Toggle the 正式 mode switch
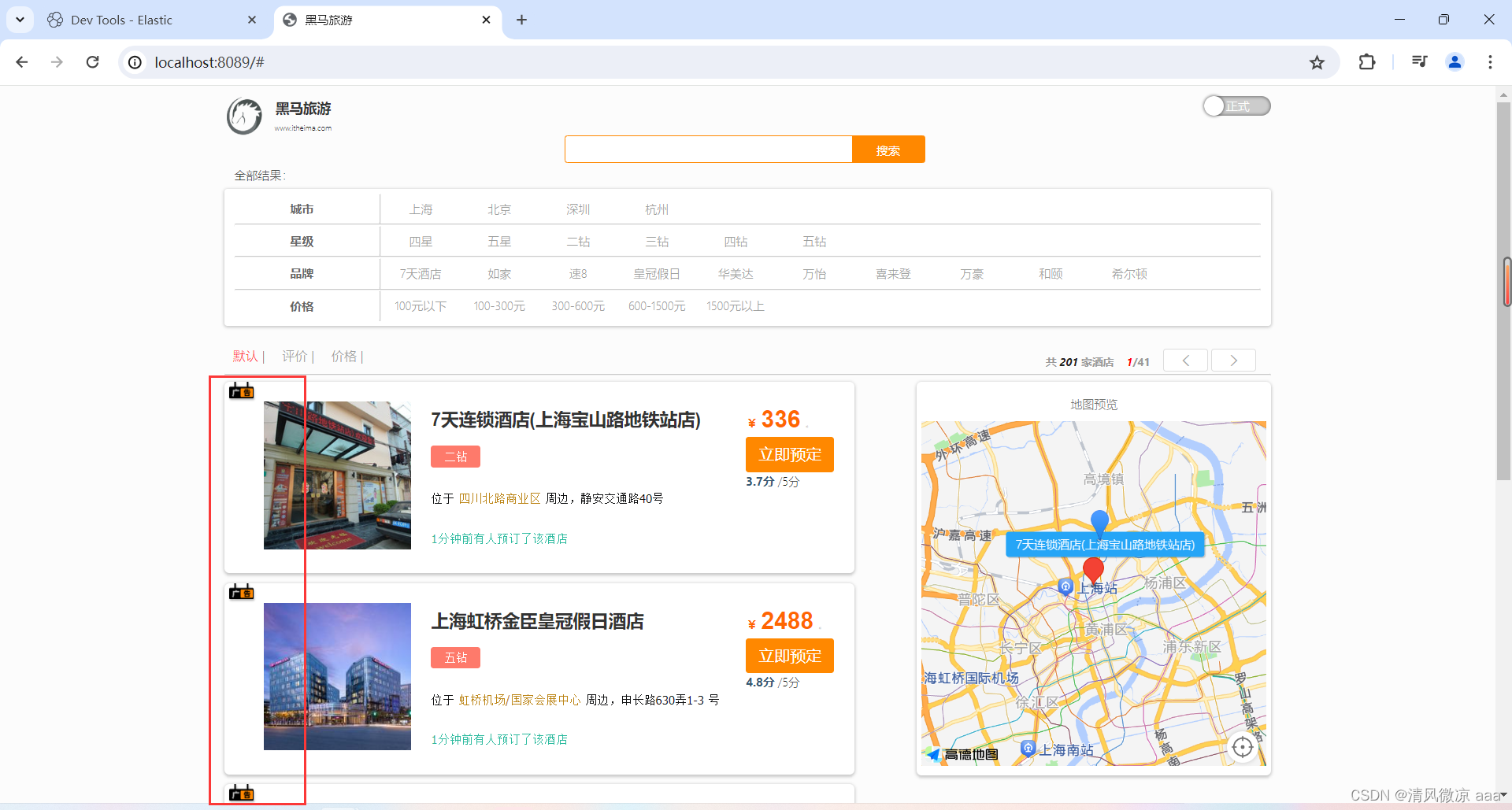 click(x=1236, y=105)
